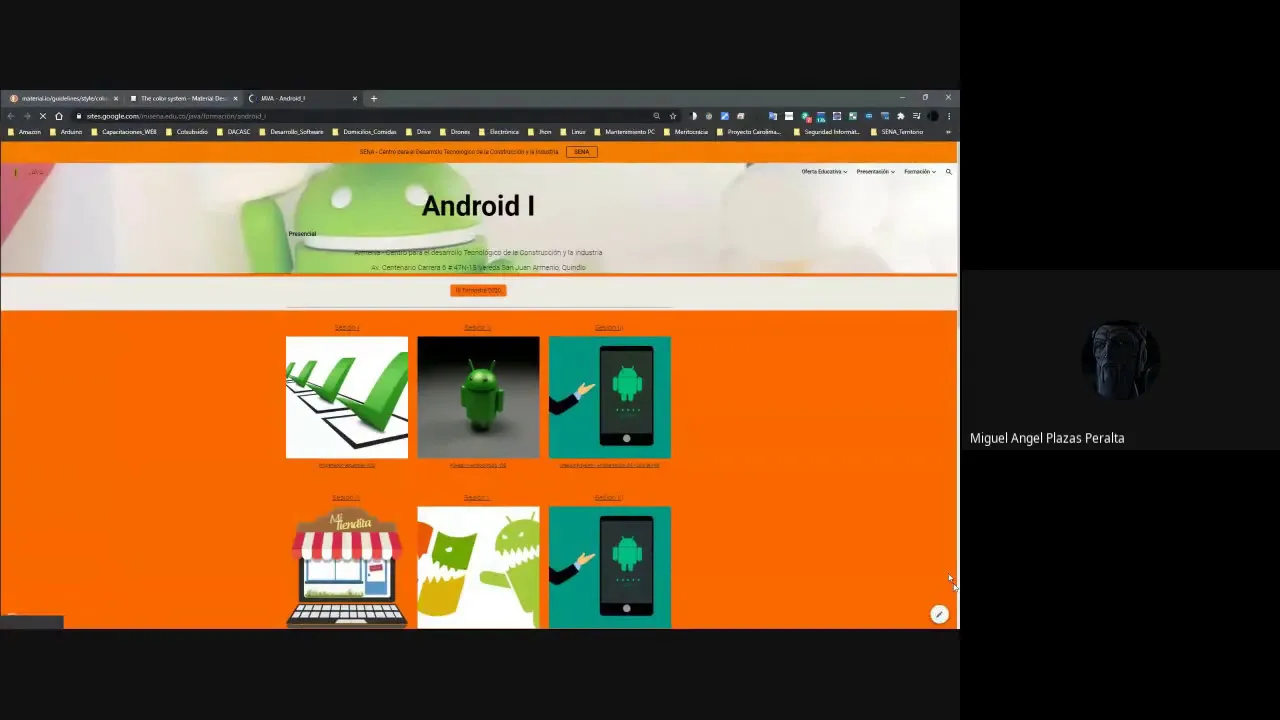Stop loading the page with the X button
The width and height of the screenshot is (1280, 720).
tap(42, 116)
